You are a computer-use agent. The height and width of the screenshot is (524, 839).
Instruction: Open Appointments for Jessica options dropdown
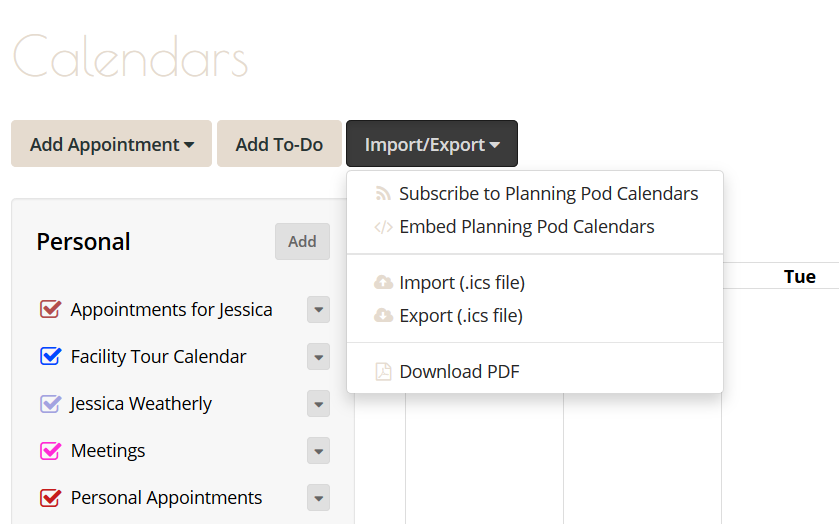tap(318, 309)
